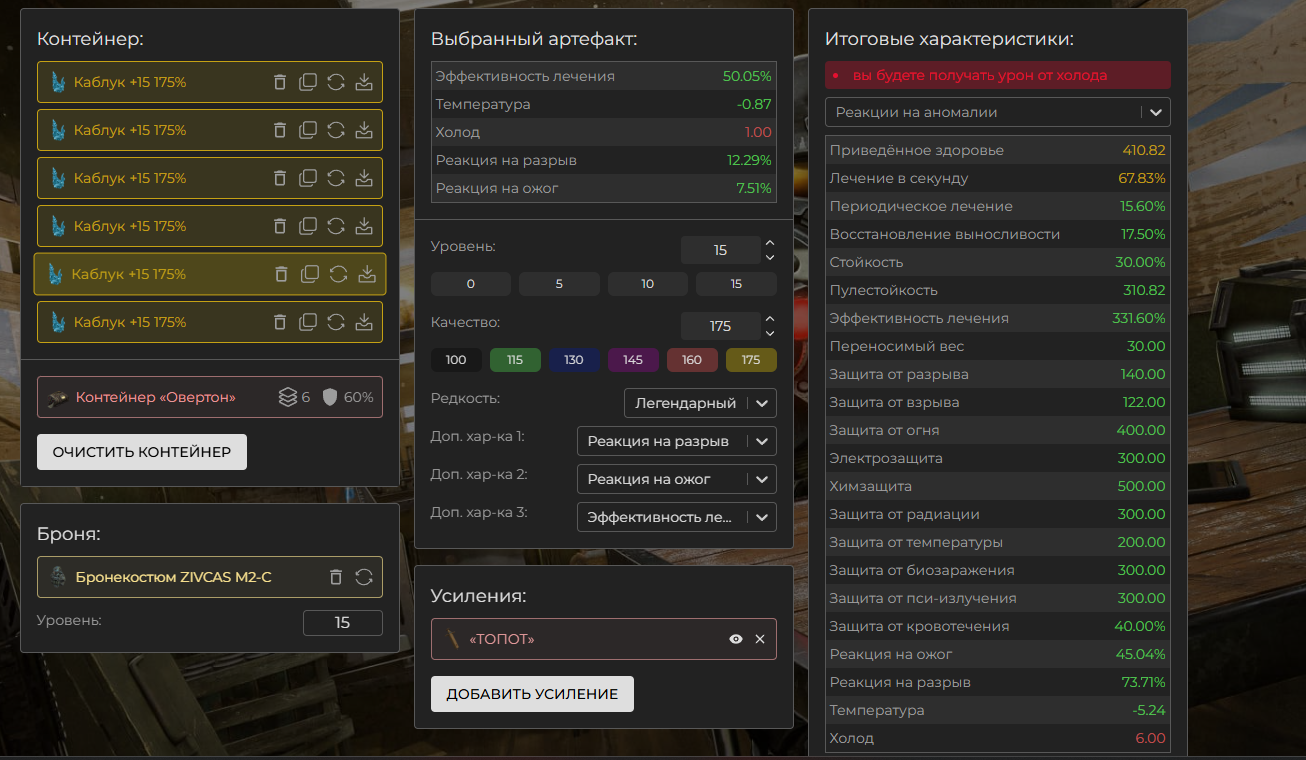1306x760 pixels.
Task: Remove the «ТОПОТ» boost with the X
Action: tap(760, 639)
